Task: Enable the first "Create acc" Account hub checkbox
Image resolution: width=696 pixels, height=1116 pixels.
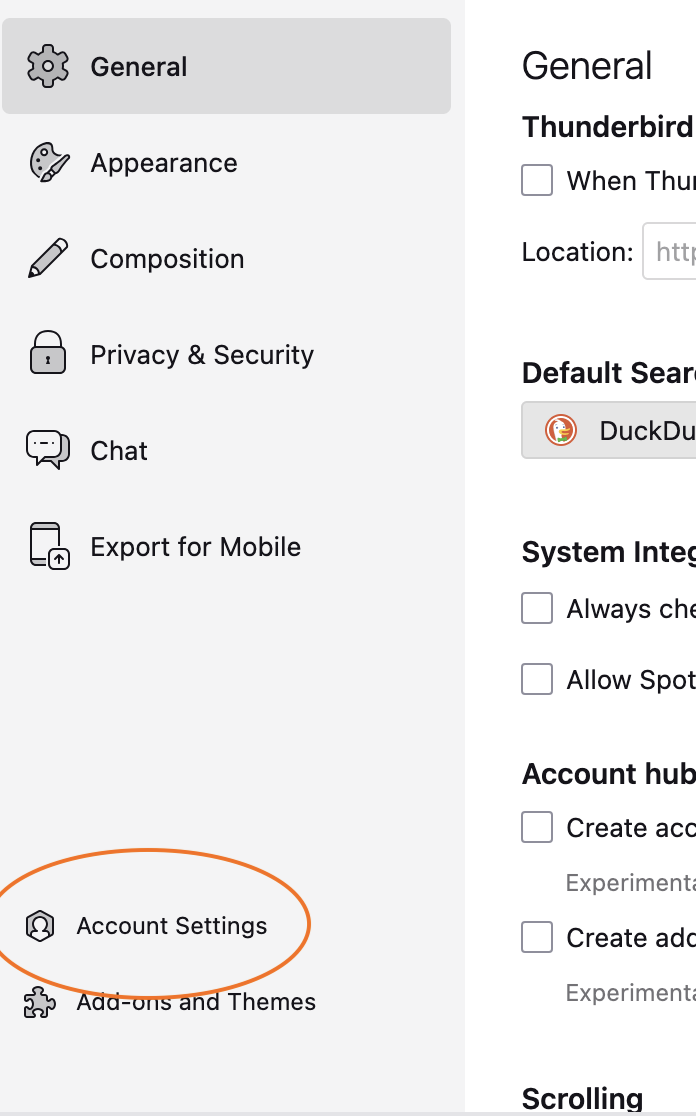Action: (537, 827)
